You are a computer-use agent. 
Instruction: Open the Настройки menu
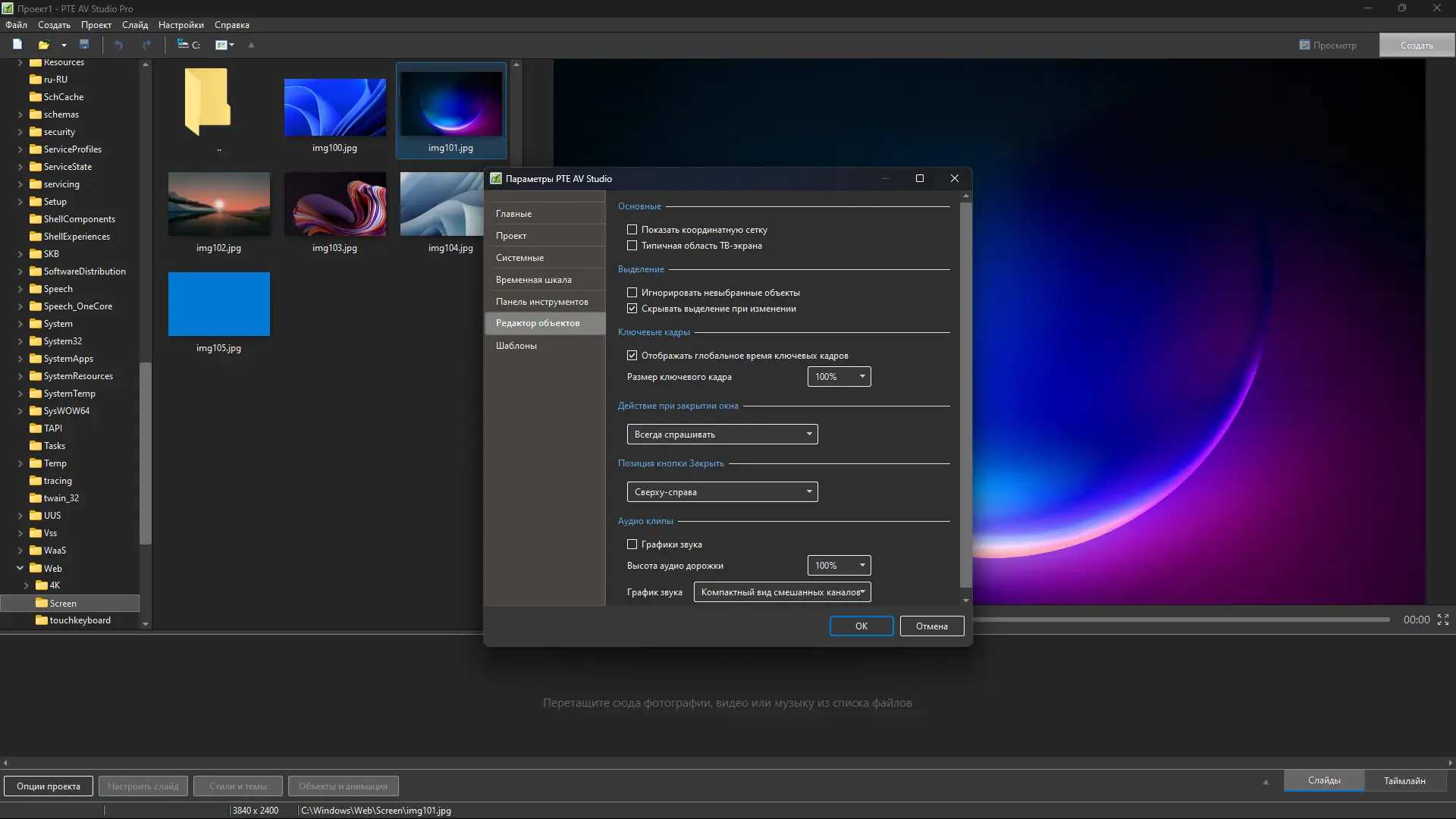pyautogui.click(x=180, y=25)
